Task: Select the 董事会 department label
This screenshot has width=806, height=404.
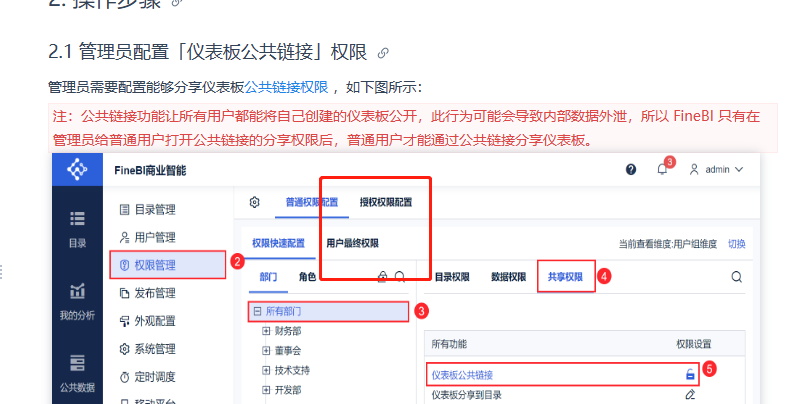Action: [288, 351]
